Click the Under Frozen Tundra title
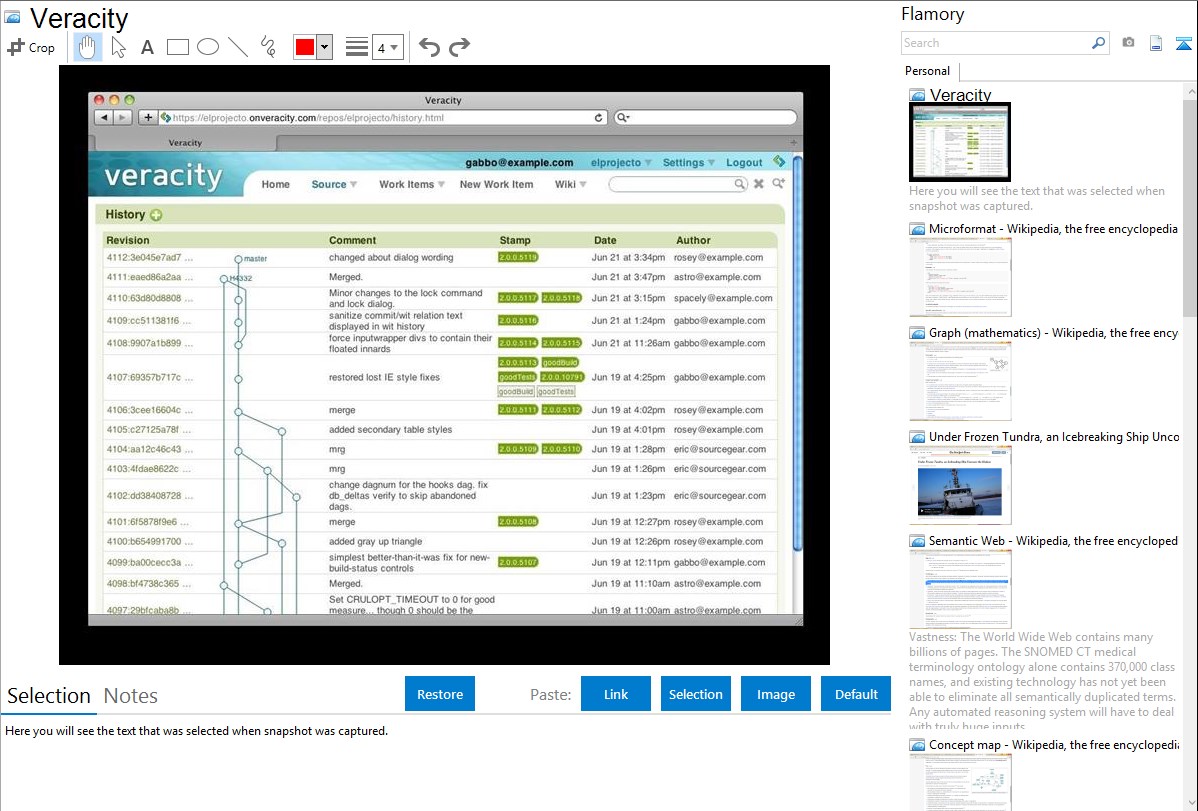1198x811 pixels. coord(1054,436)
